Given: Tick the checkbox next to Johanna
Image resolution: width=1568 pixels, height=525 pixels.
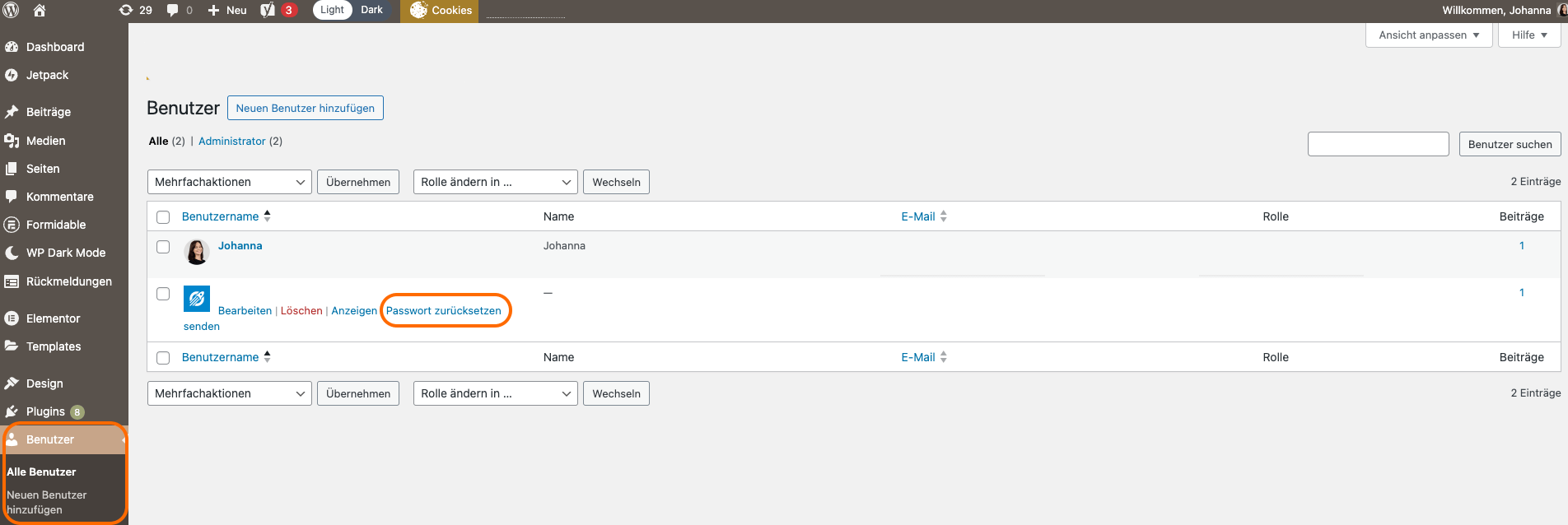Looking at the screenshot, I should (x=163, y=247).
